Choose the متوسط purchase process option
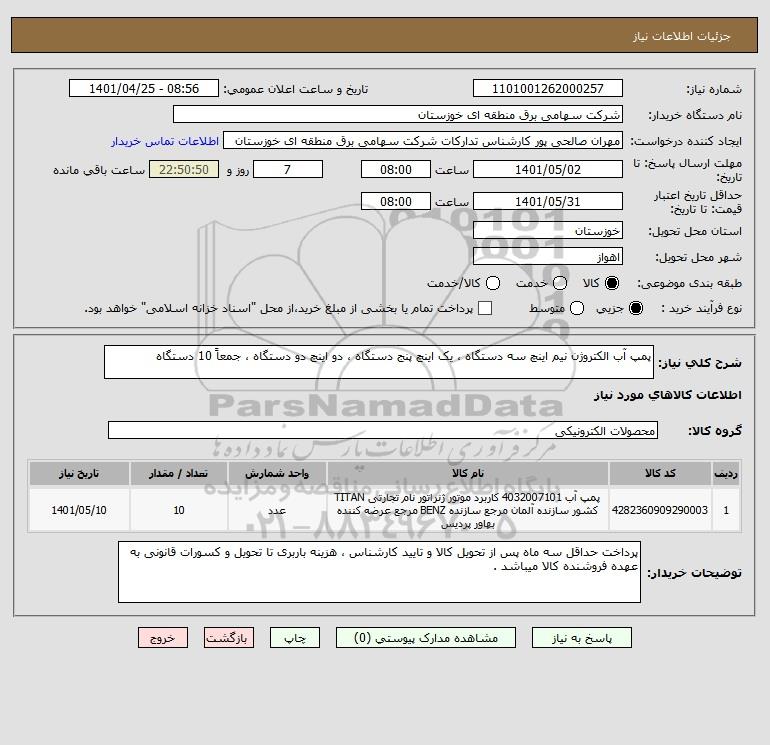This screenshot has width=770, height=745. click(x=577, y=308)
